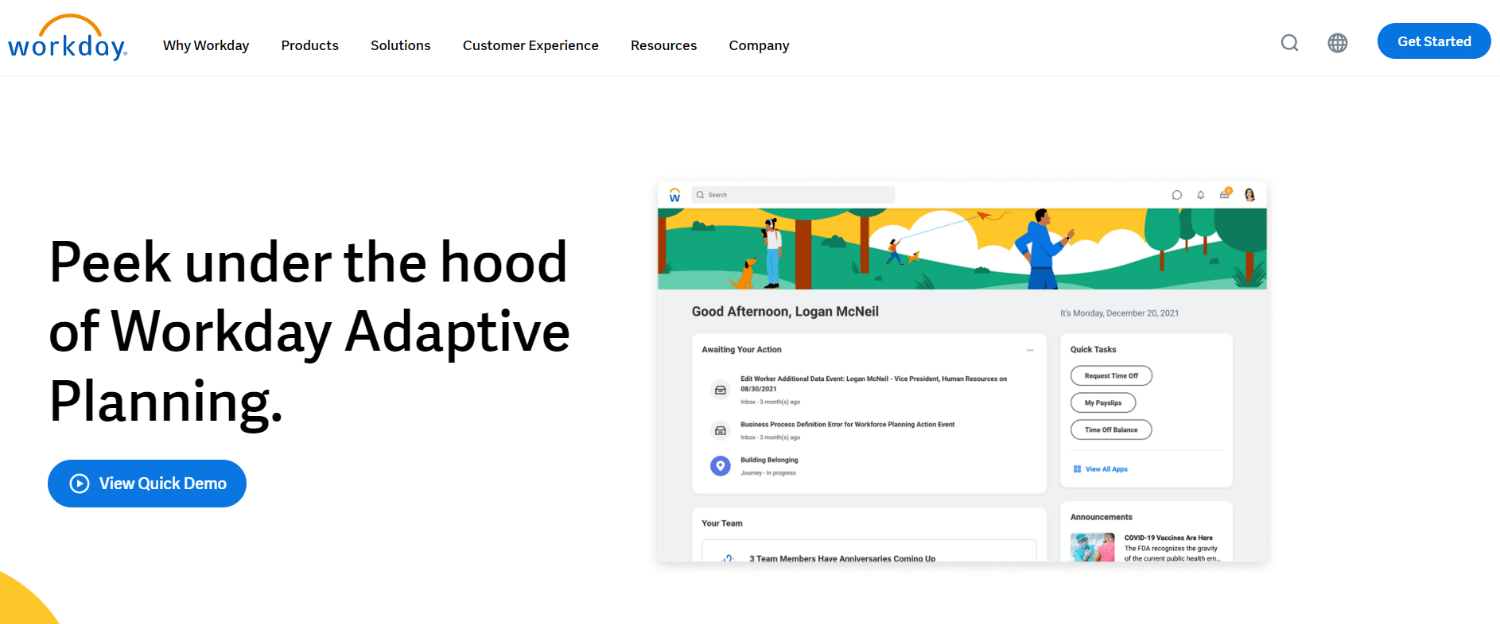This screenshot has width=1500, height=624.
Task: Click the View All Apps link
Action: (1100, 469)
